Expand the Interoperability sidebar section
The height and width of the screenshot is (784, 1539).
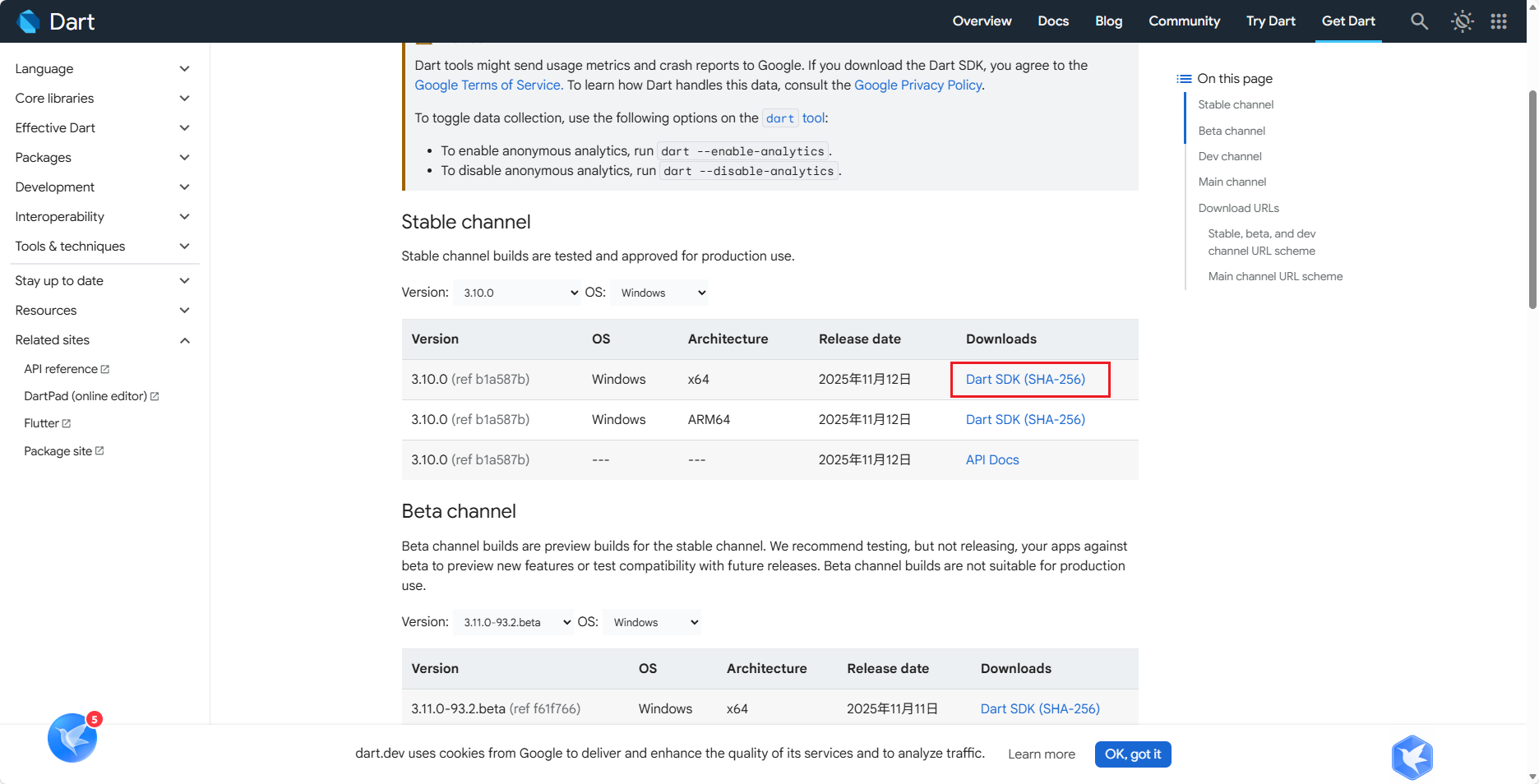pyautogui.click(x=104, y=217)
